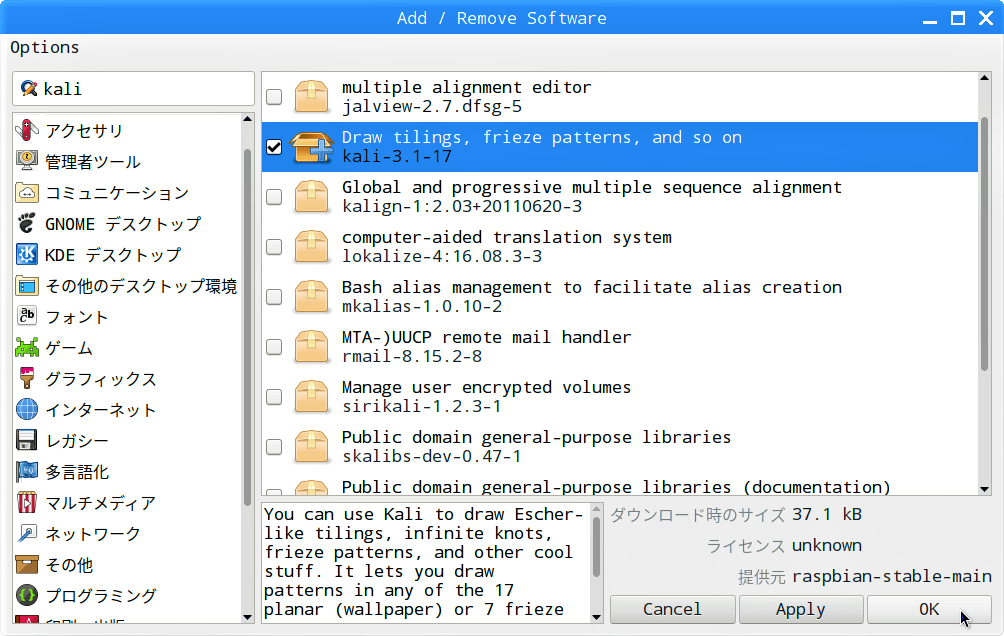Screen dimensions: 1004x636
Task: Select 'Manage user encrypted volumes' row
Action: pos(620,396)
